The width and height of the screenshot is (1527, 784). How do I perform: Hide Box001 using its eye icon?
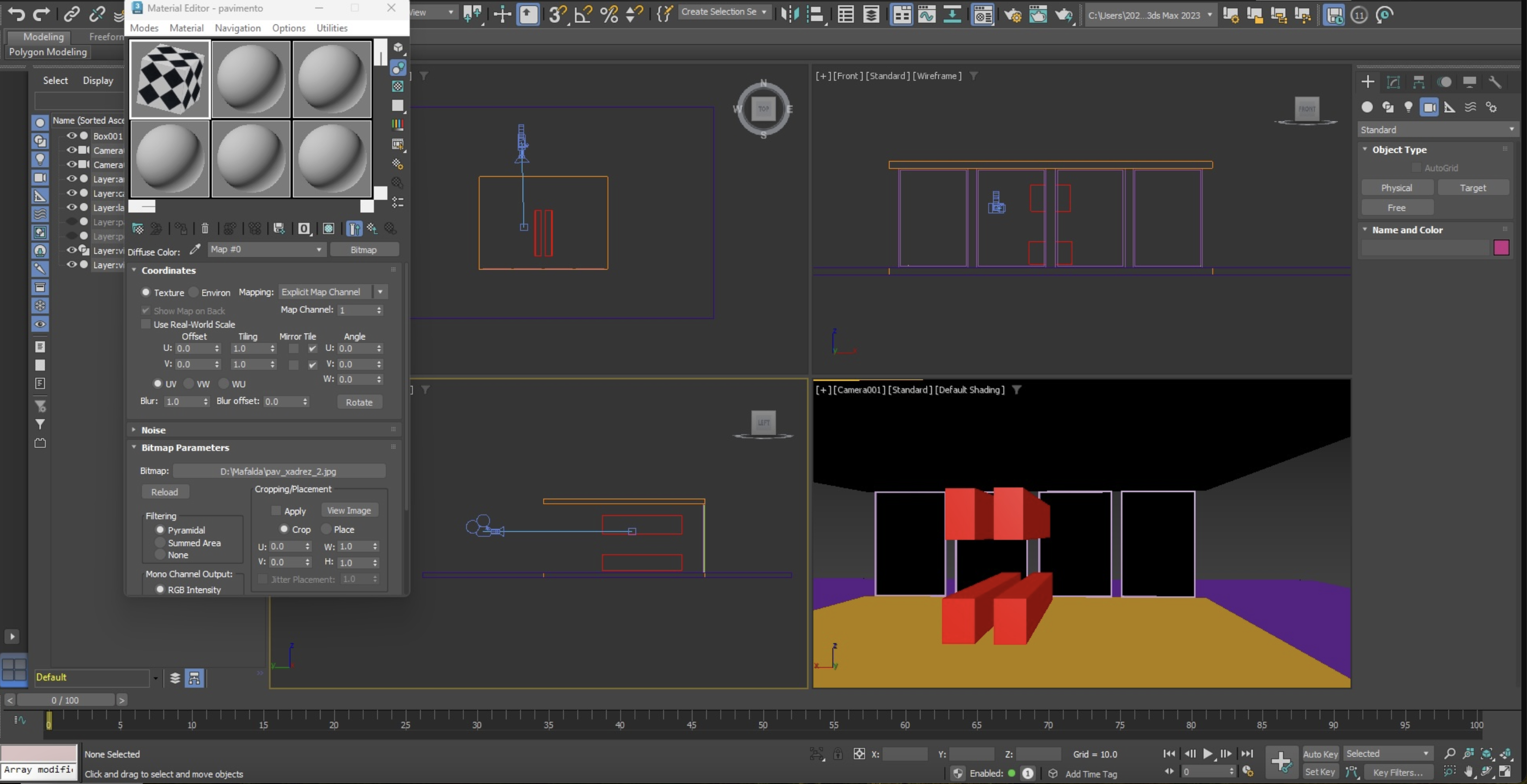tap(72, 136)
